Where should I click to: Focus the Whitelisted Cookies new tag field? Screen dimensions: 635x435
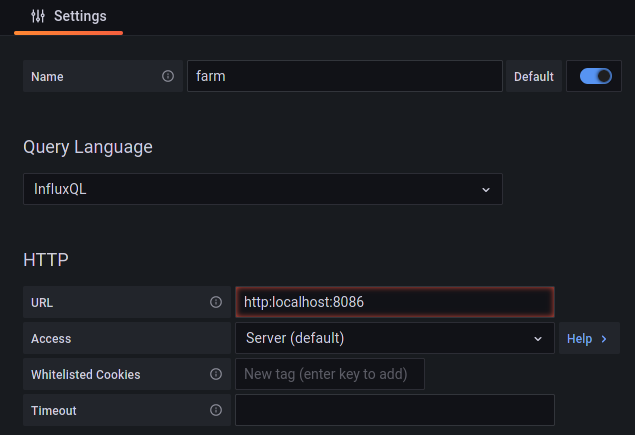(x=329, y=374)
